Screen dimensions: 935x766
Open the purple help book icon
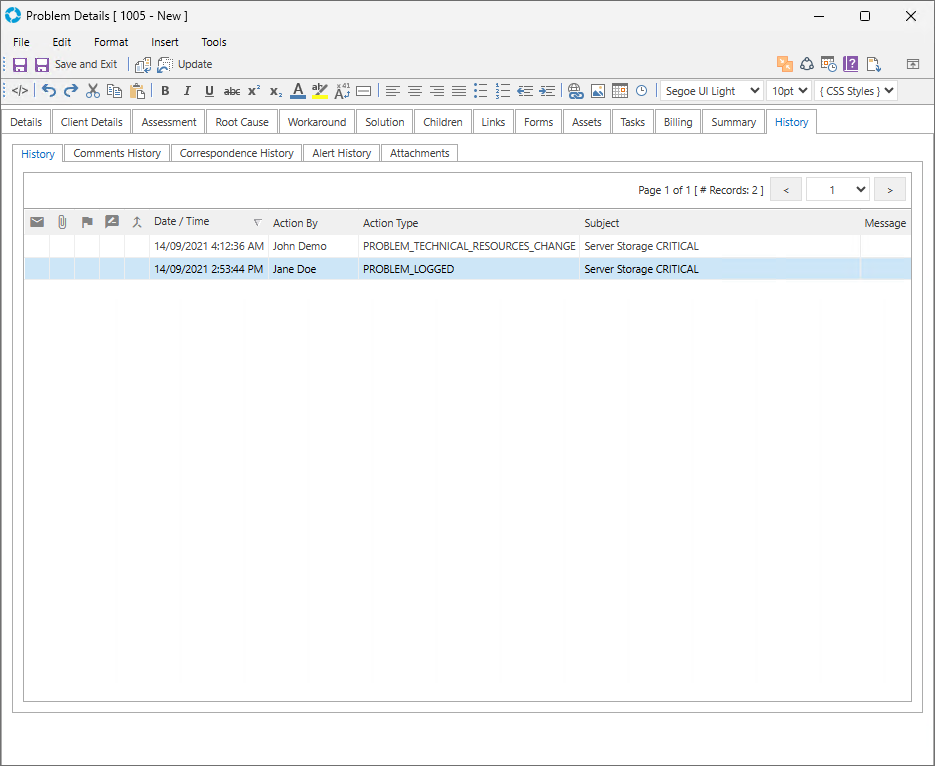(x=851, y=64)
